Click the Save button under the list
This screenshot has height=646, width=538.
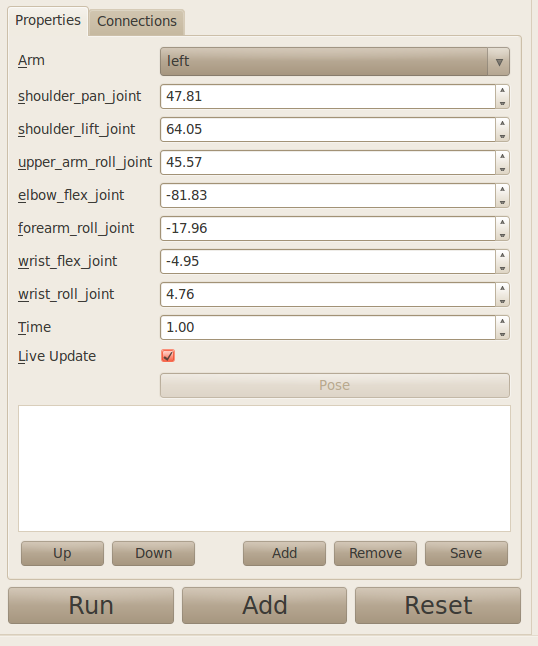point(466,553)
